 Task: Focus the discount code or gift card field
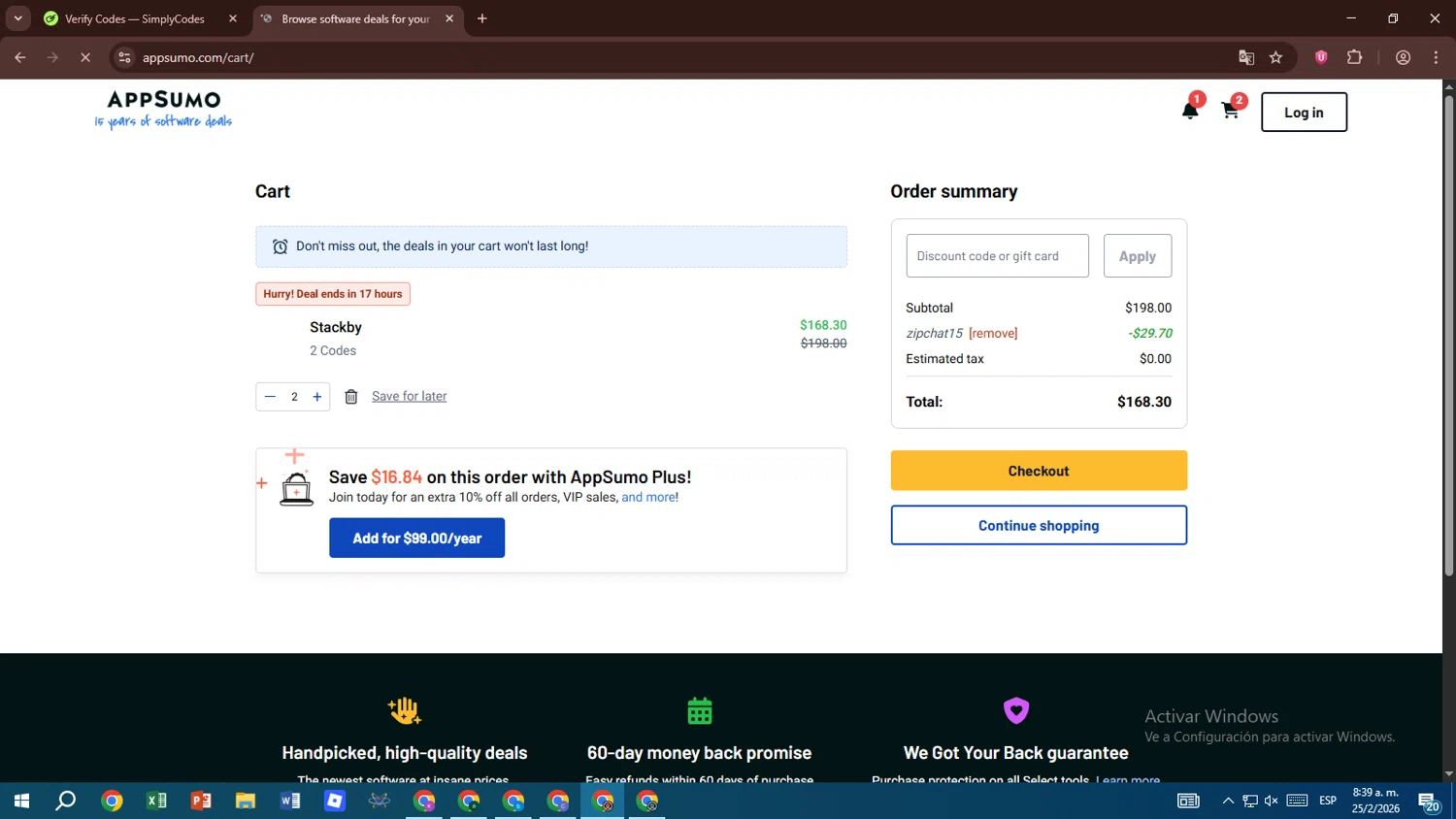point(997,256)
